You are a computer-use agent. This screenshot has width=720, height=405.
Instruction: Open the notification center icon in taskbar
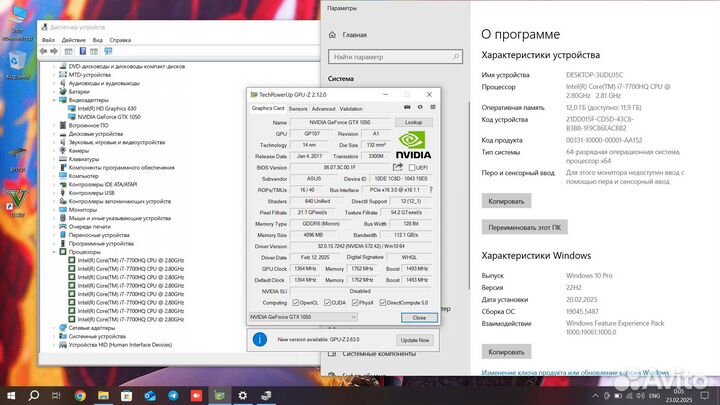[704, 395]
